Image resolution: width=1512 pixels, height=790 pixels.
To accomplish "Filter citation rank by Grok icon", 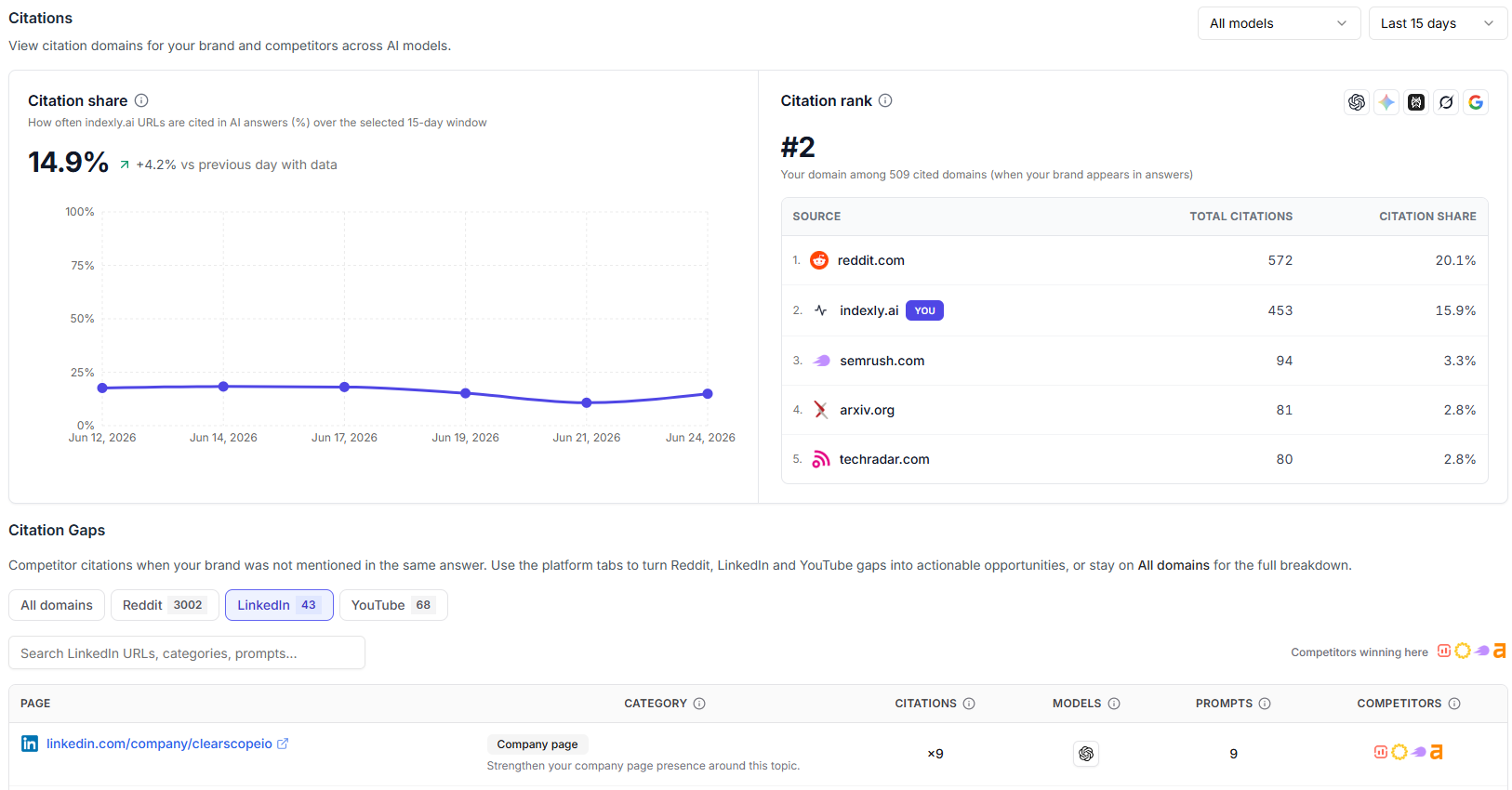I will click(x=1446, y=102).
